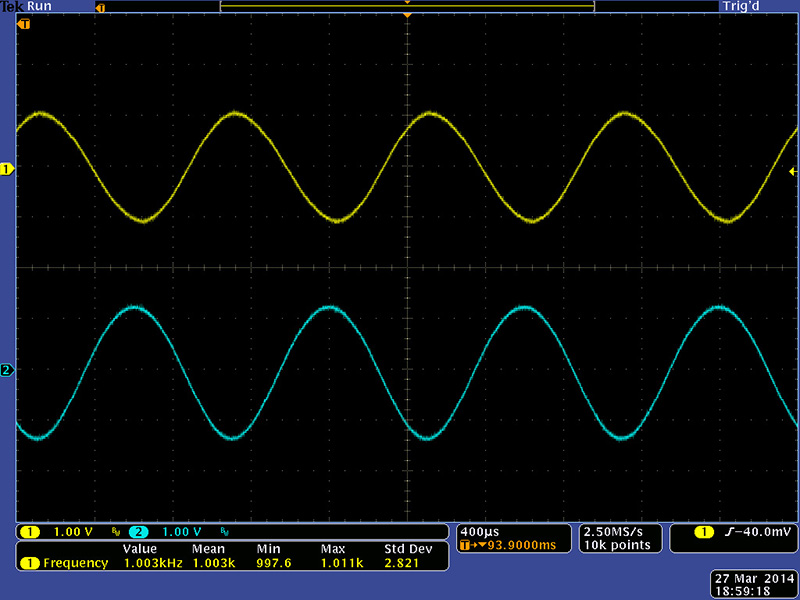Click the 400µs horizontal timebase readout

tap(478, 530)
